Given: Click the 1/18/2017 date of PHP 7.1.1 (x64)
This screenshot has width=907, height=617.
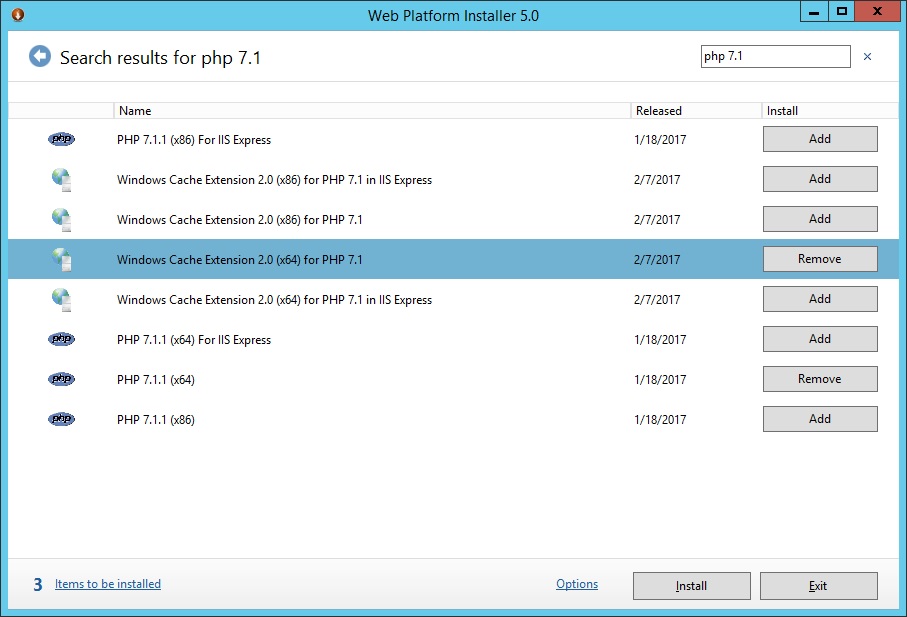Looking at the screenshot, I should pyautogui.click(x=660, y=379).
